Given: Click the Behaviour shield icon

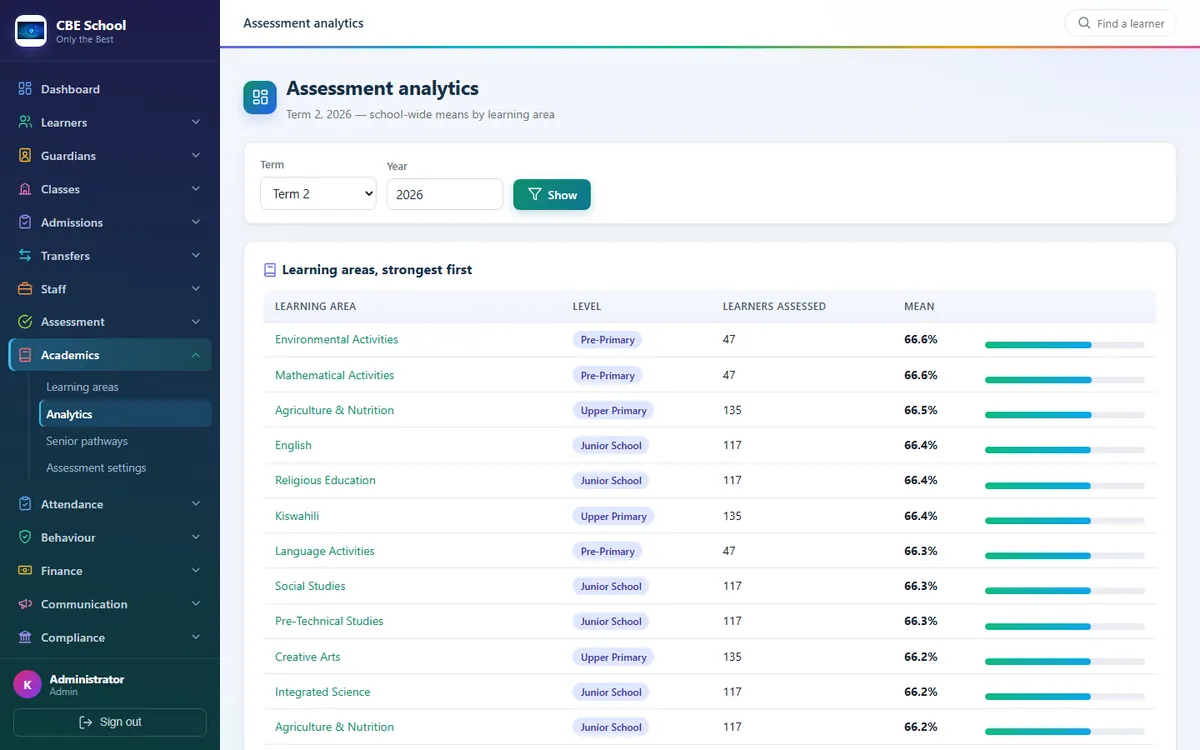Looking at the screenshot, I should click(x=25, y=537).
